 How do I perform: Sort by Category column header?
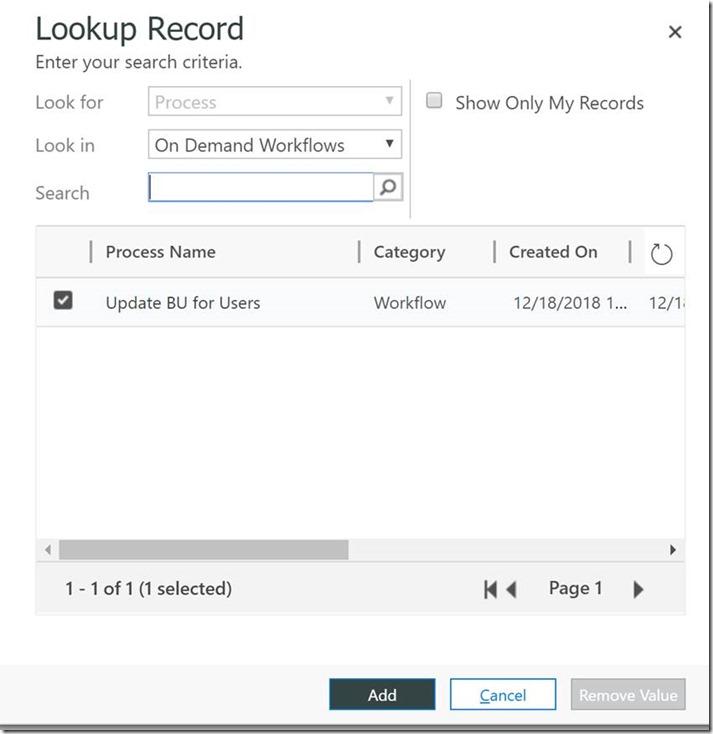coord(409,252)
